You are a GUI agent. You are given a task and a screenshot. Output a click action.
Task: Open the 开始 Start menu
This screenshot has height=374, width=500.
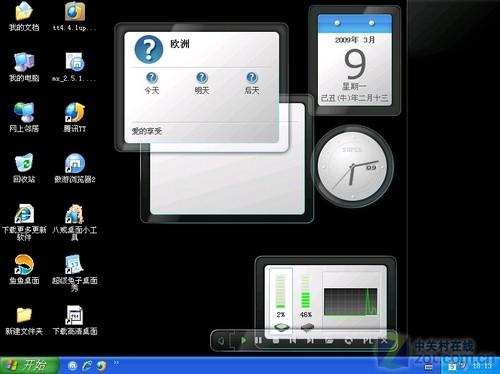(29, 365)
